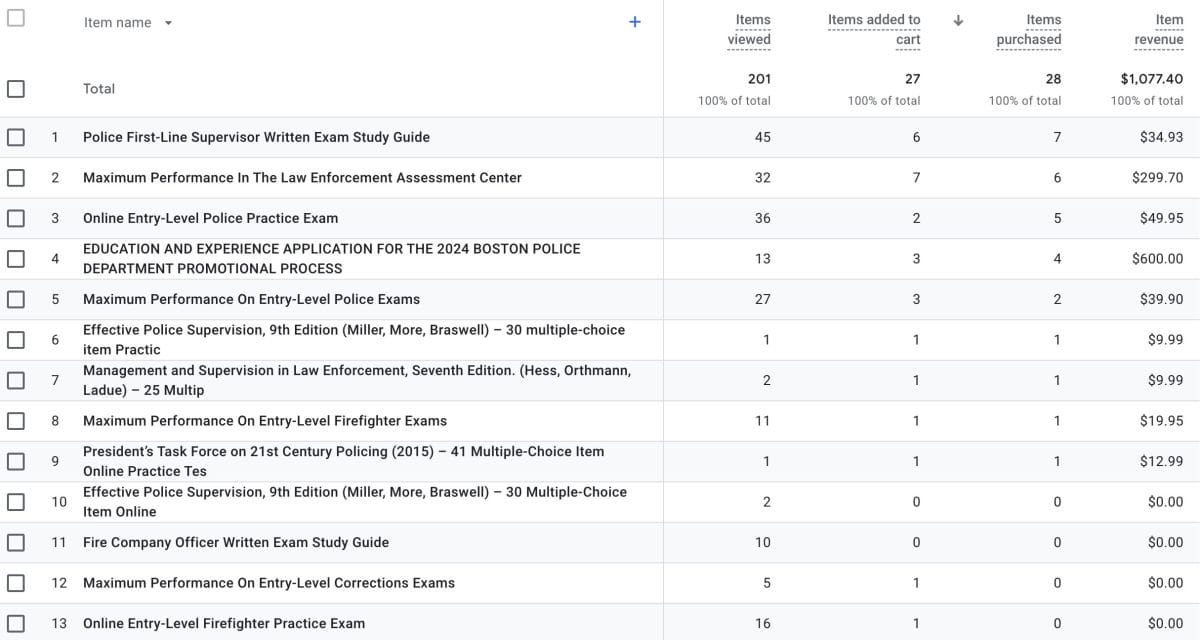The height and width of the screenshot is (640, 1200).
Task: Click Maximum Performance On Entry-Level Police Exams item
Action: coord(251,299)
